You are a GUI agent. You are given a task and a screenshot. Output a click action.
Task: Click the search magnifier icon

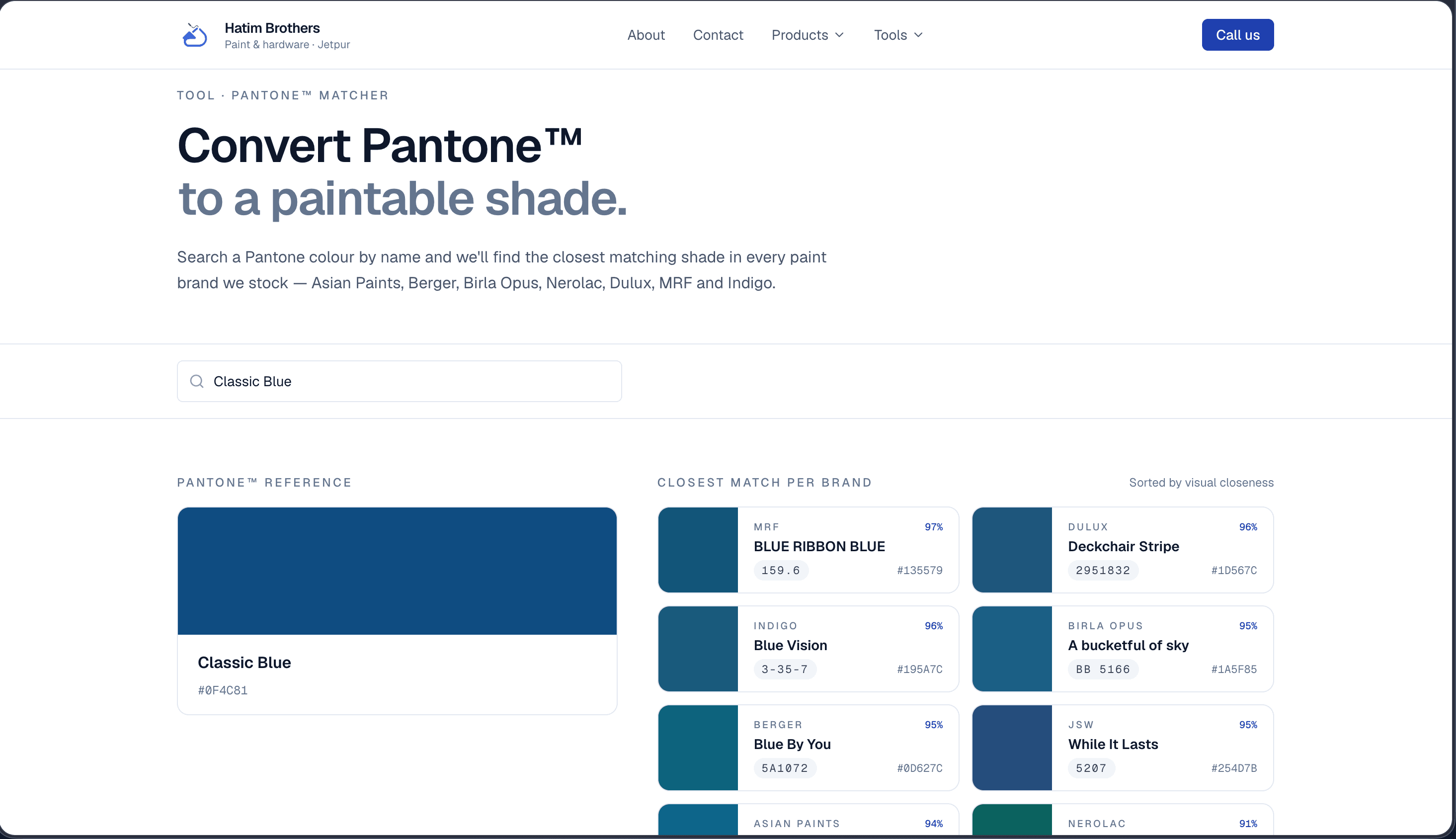pyautogui.click(x=197, y=381)
